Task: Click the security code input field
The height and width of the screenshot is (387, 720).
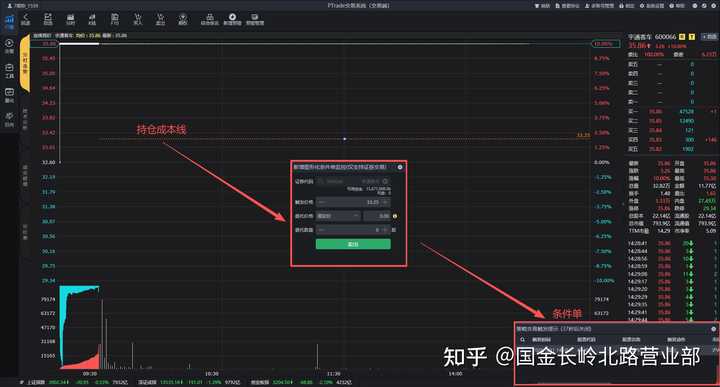Action: click(352, 181)
